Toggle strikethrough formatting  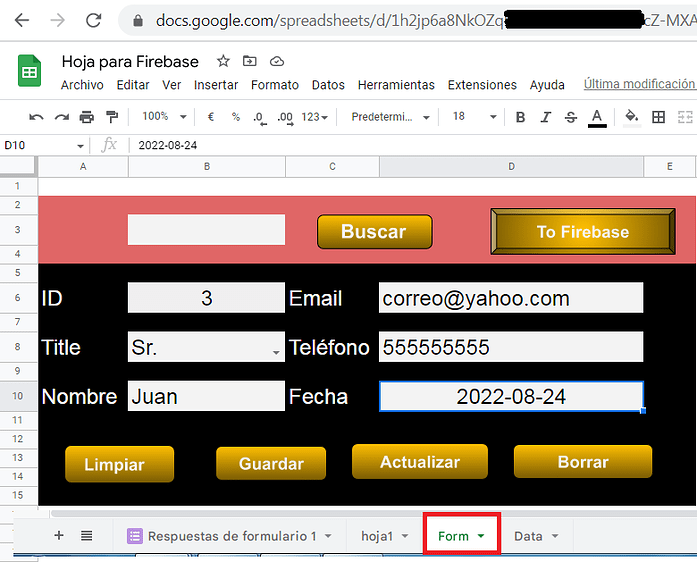pyautogui.click(x=571, y=117)
